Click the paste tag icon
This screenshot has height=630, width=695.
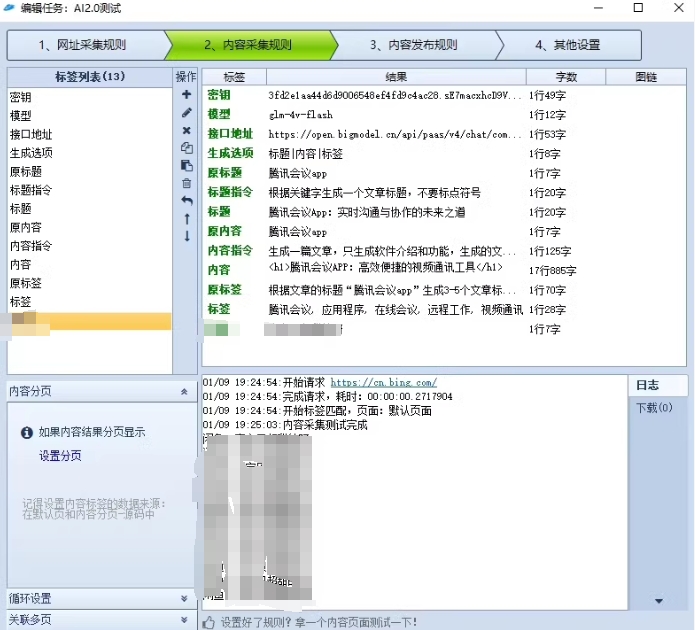(x=187, y=165)
